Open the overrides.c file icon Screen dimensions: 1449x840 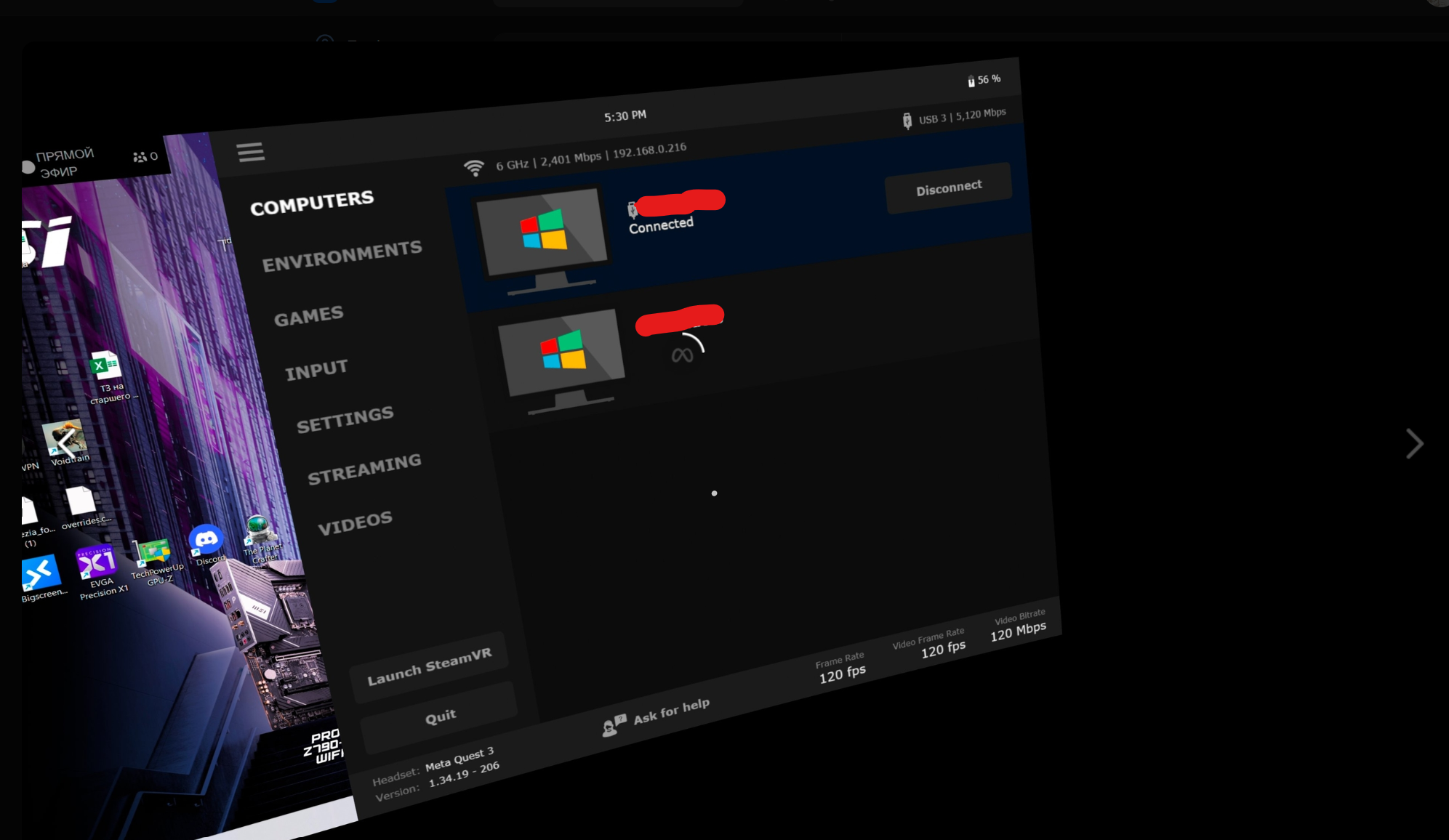pyautogui.click(x=81, y=501)
